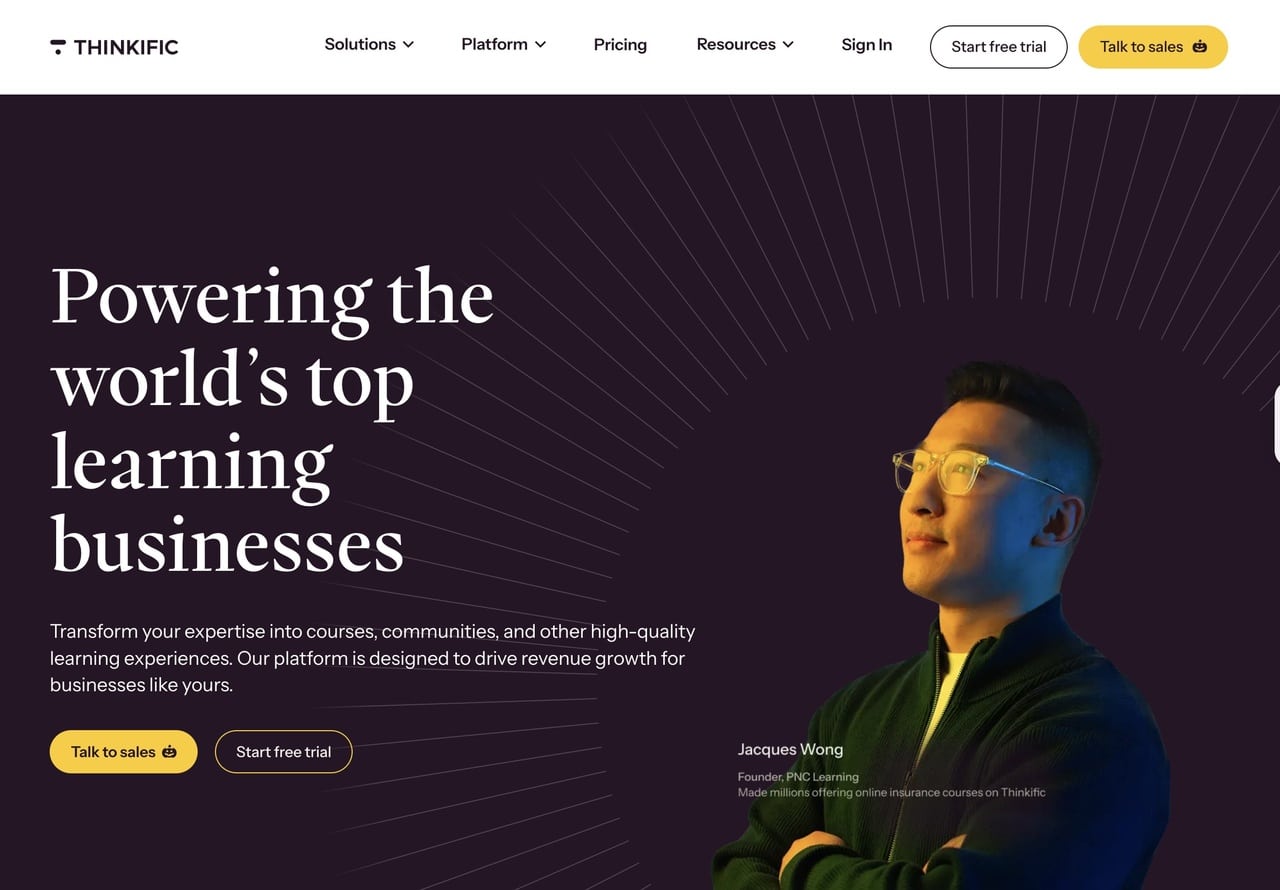1280x890 pixels.
Task: Click the pumpkin icon in header Talk to sales
Action: [x=1199, y=46]
